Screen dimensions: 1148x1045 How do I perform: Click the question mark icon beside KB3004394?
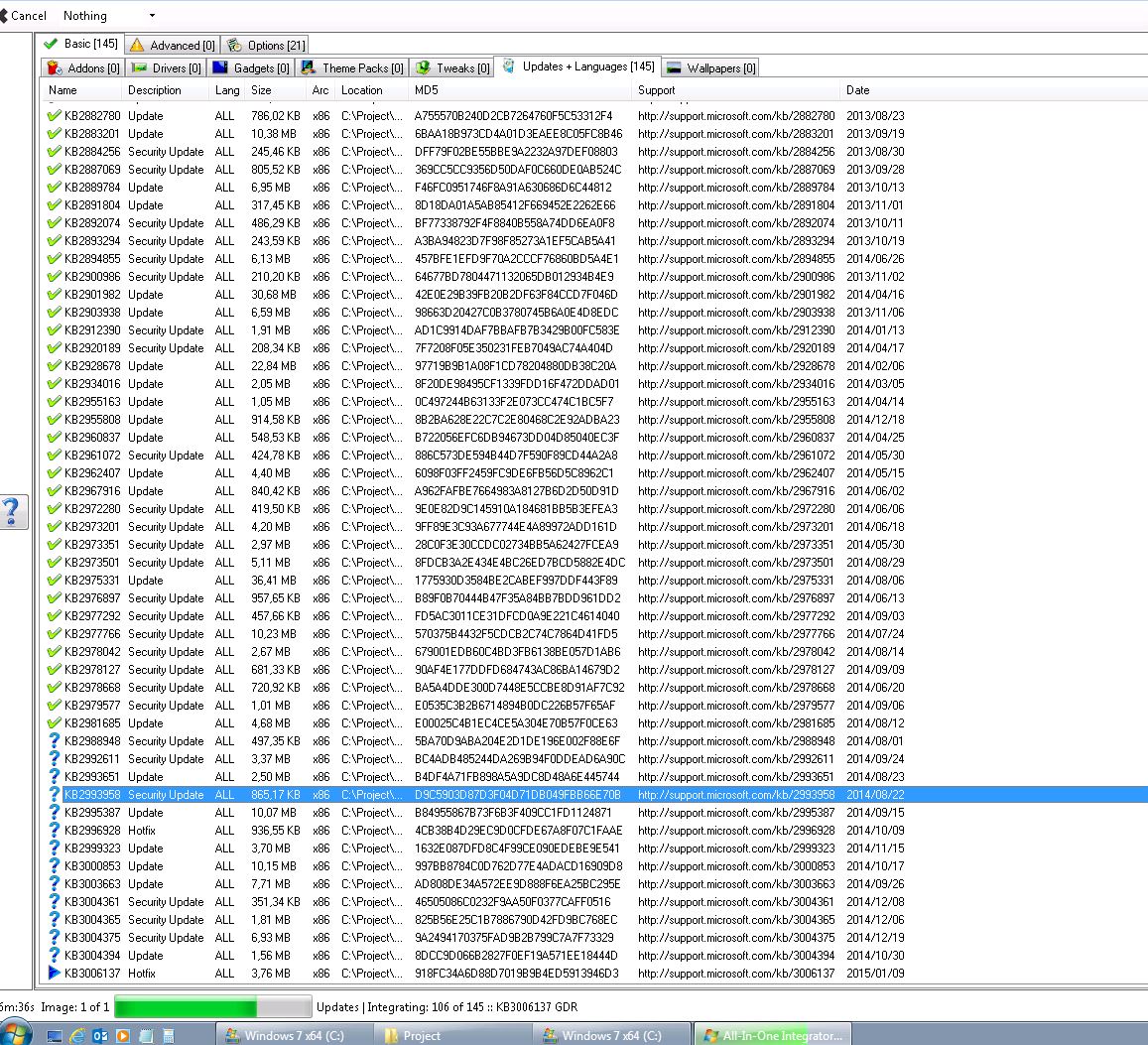click(54, 956)
